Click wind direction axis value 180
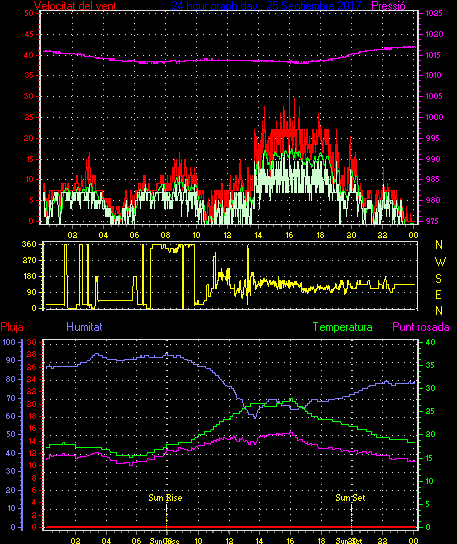 coord(29,276)
